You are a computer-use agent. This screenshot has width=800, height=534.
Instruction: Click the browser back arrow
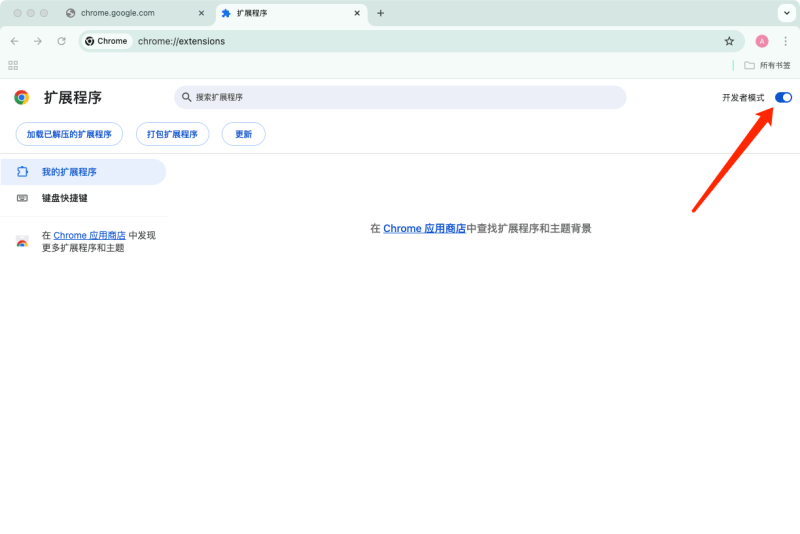point(15,41)
